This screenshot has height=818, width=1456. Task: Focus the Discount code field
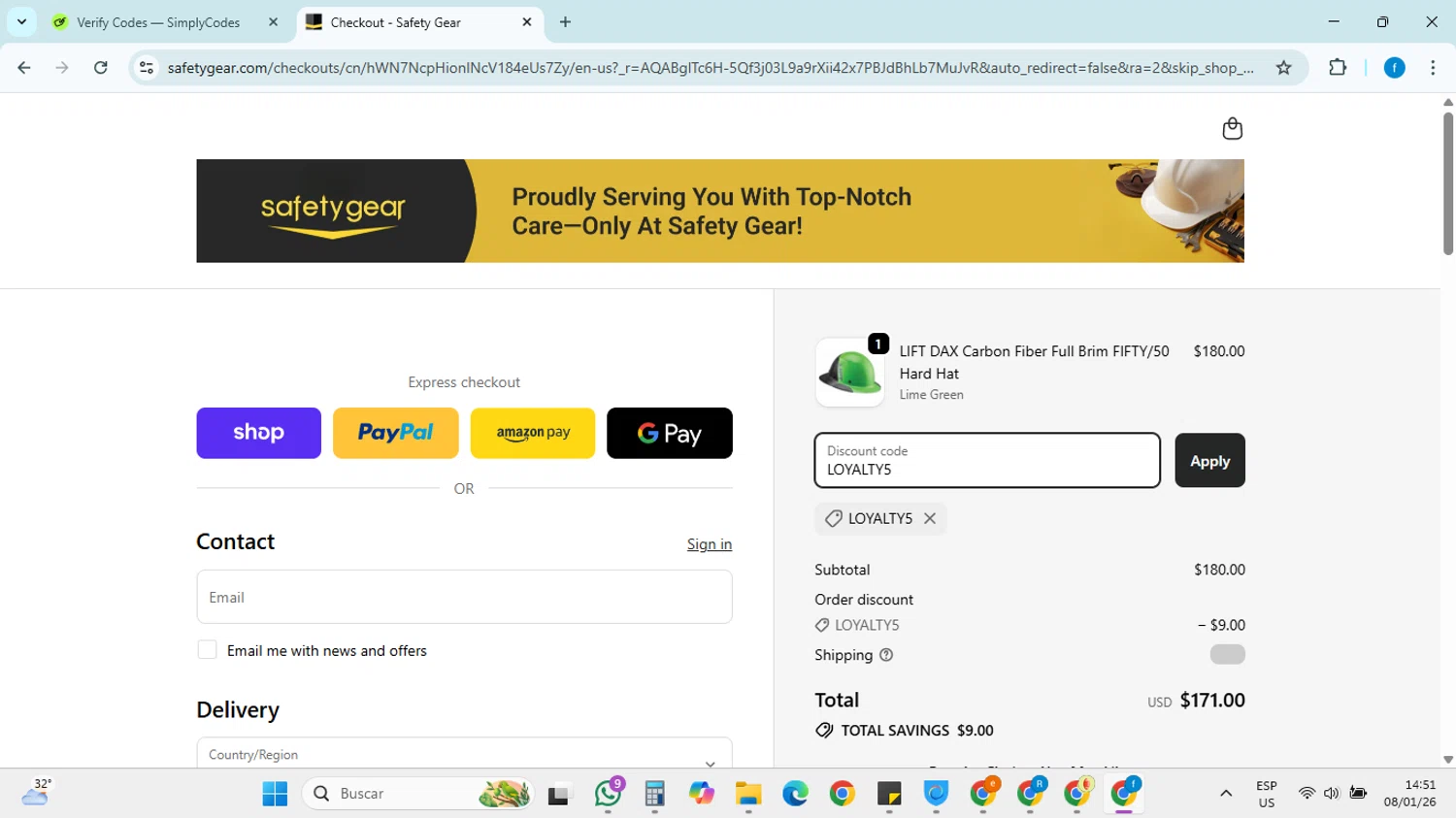point(987,461)
